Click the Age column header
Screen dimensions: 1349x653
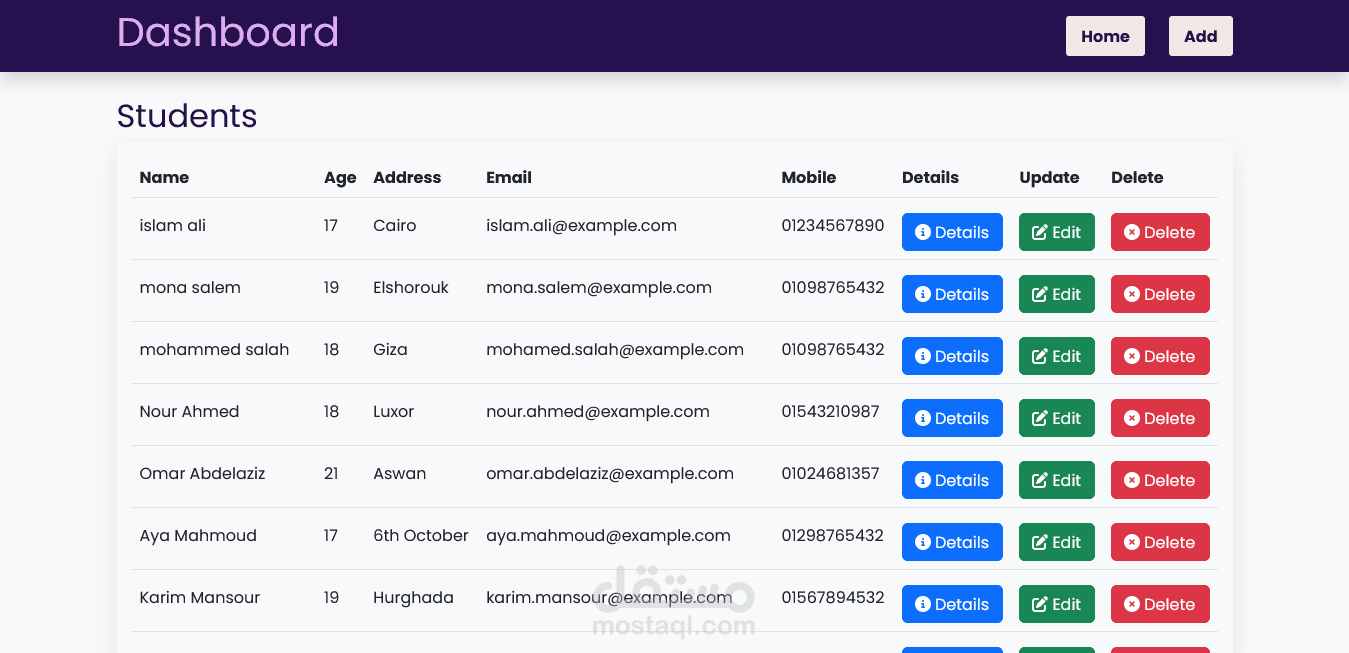tap(340, 178)
